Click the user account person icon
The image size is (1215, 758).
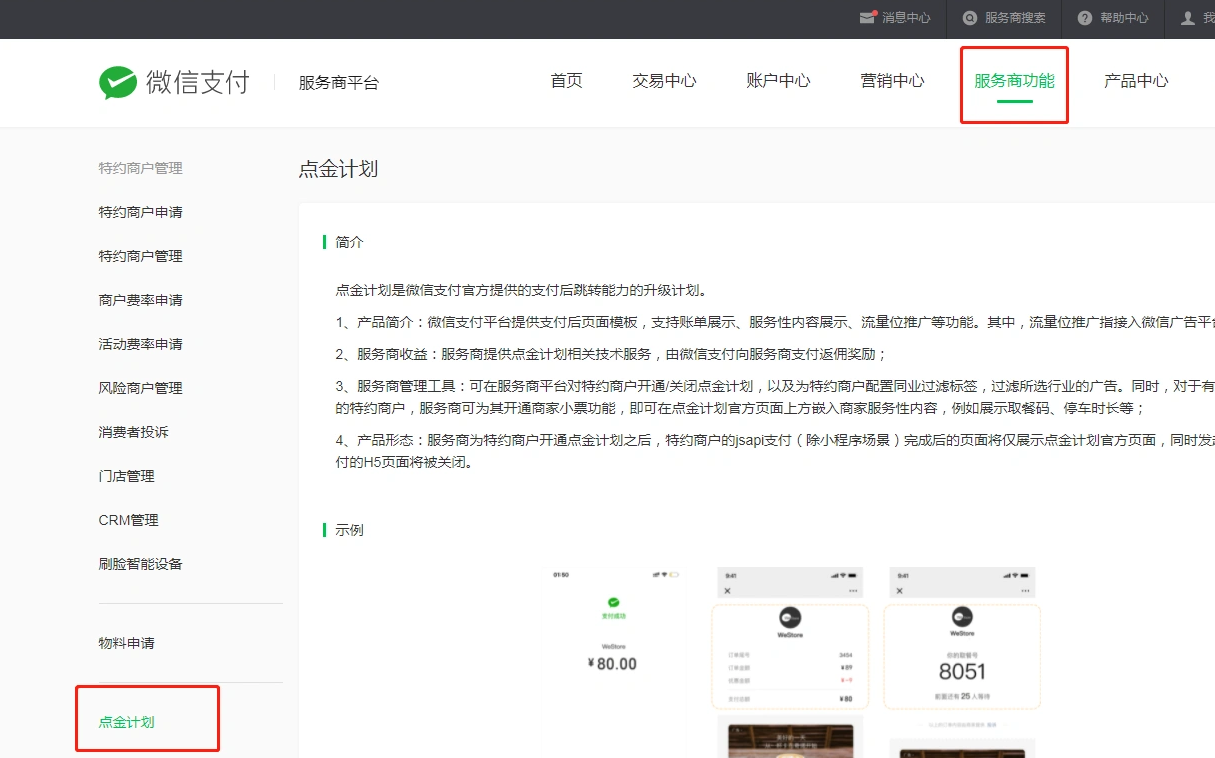1188,18
